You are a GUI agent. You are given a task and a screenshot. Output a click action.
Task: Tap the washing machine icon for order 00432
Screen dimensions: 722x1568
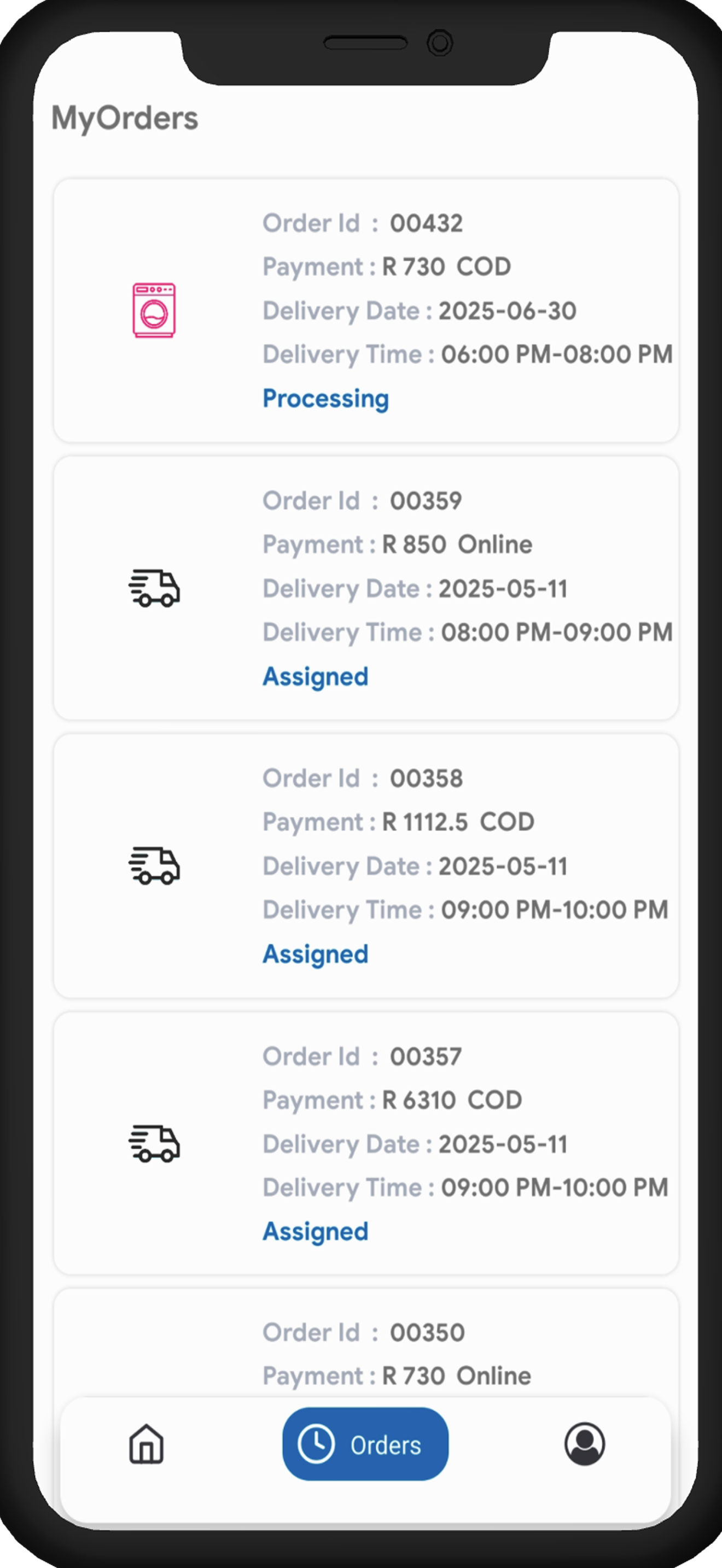pyautogui.click(x=154, y=311)
